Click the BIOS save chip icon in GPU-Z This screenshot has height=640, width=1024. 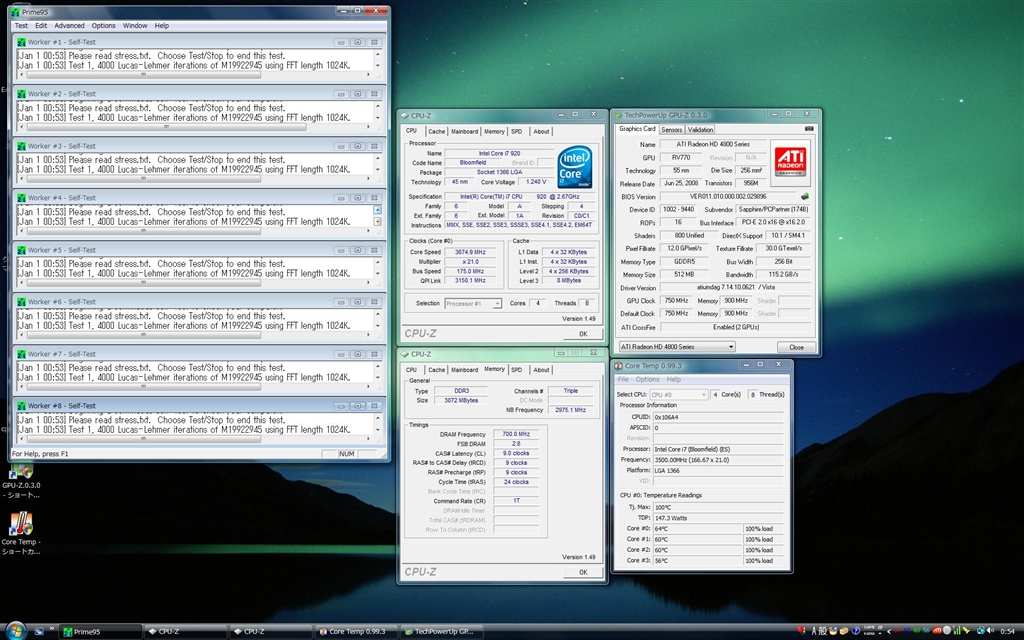805,196
